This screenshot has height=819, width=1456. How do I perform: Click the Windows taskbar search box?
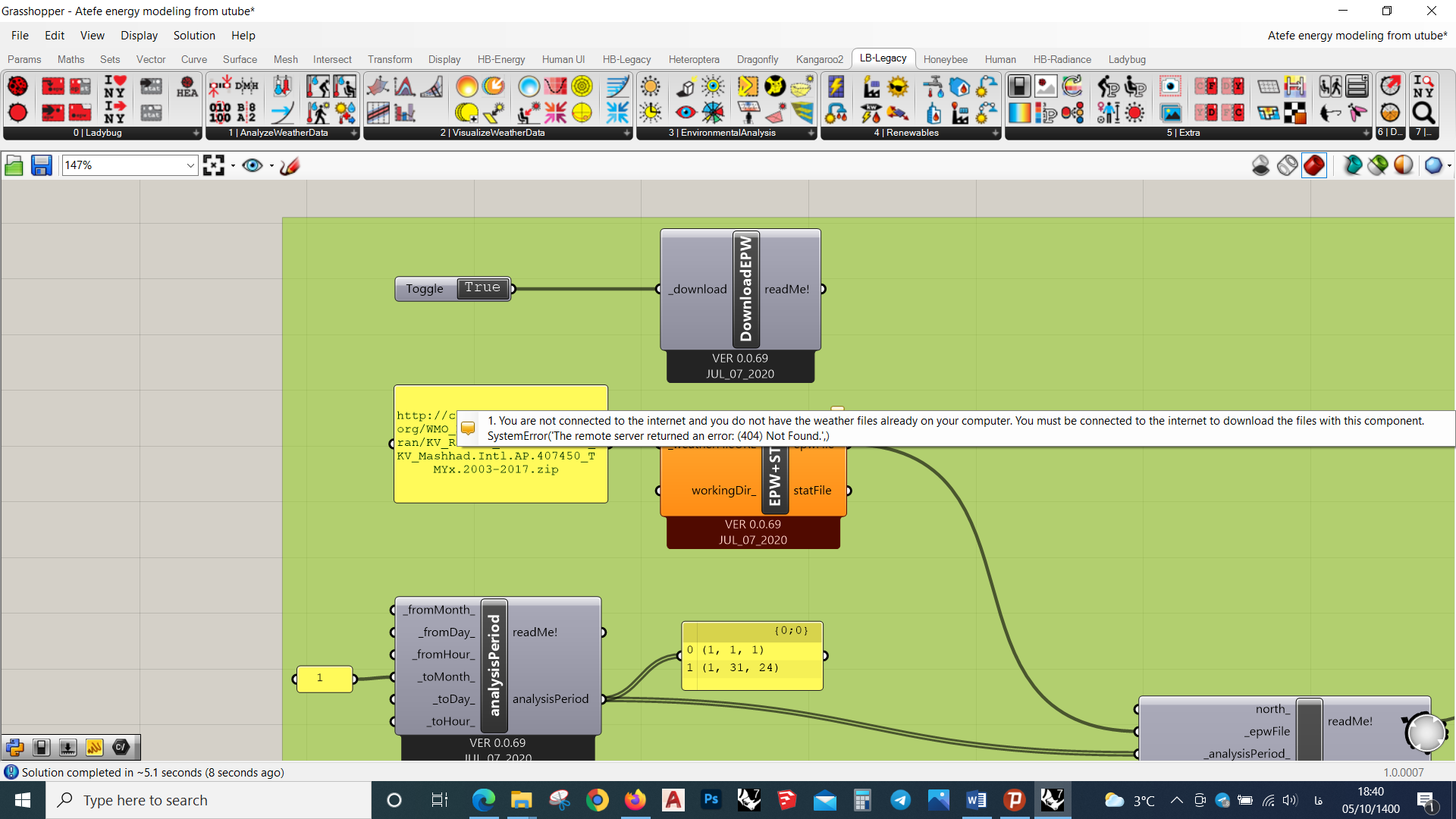(x=209, y=800)
